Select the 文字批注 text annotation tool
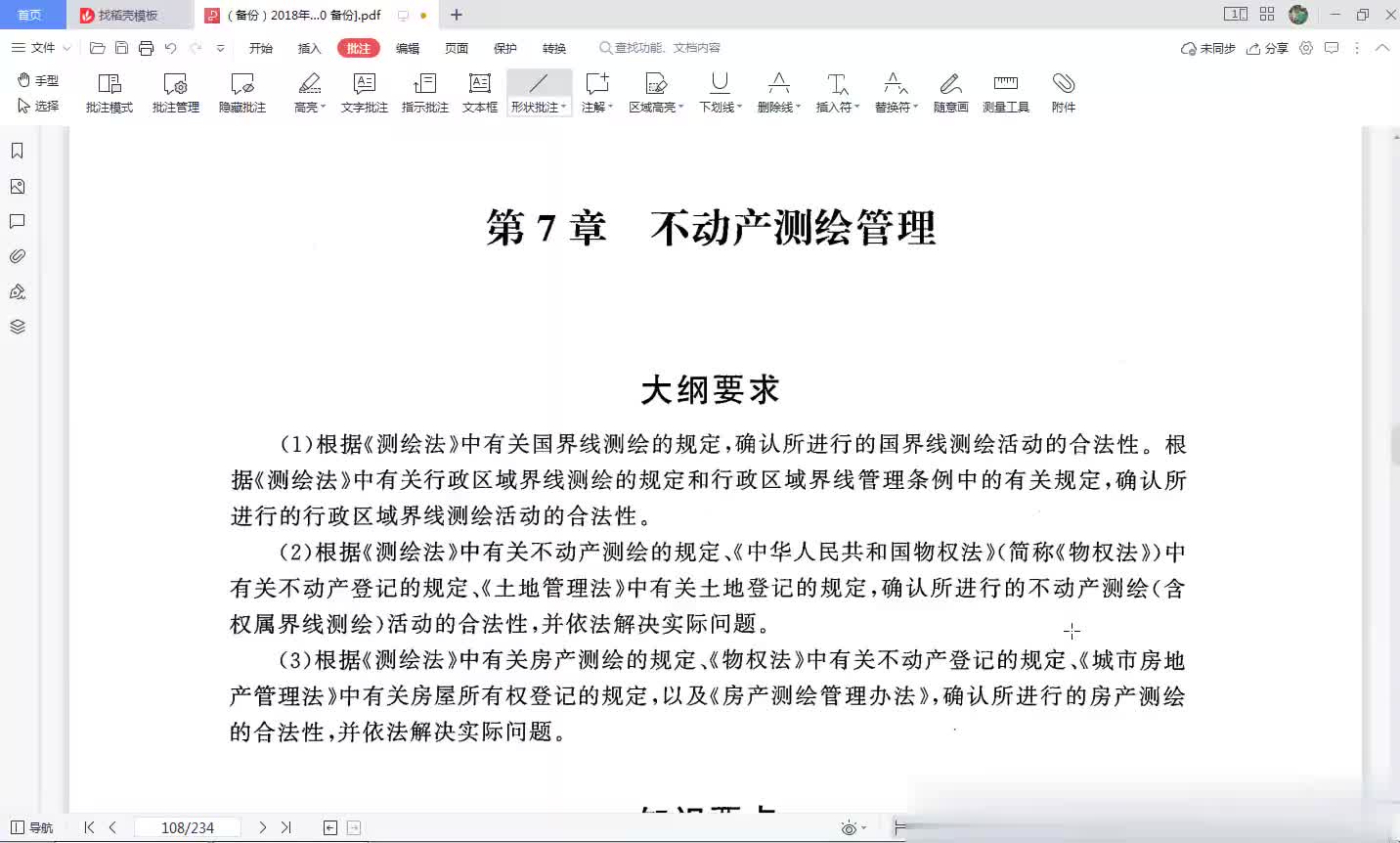 click(x=364, y=93)
